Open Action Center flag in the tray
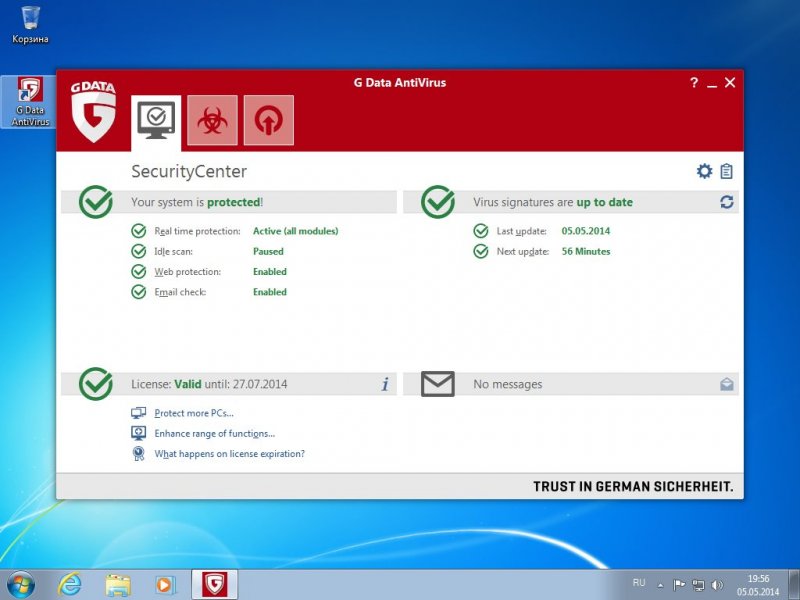The width and height of the screenshot is (800, 600). point(679,585)
